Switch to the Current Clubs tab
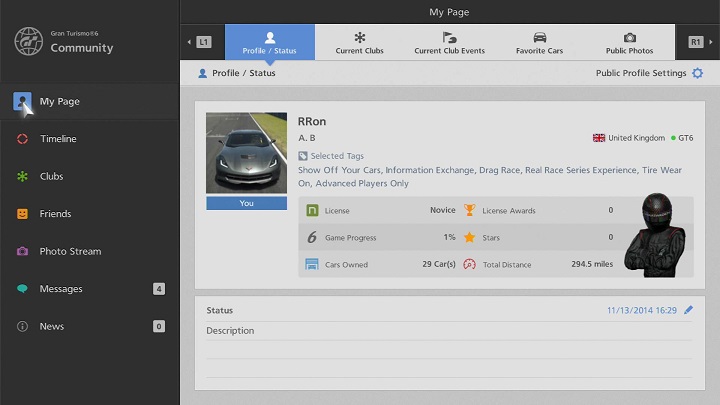This screenshot has width=720, height=405. pos(360,42)
